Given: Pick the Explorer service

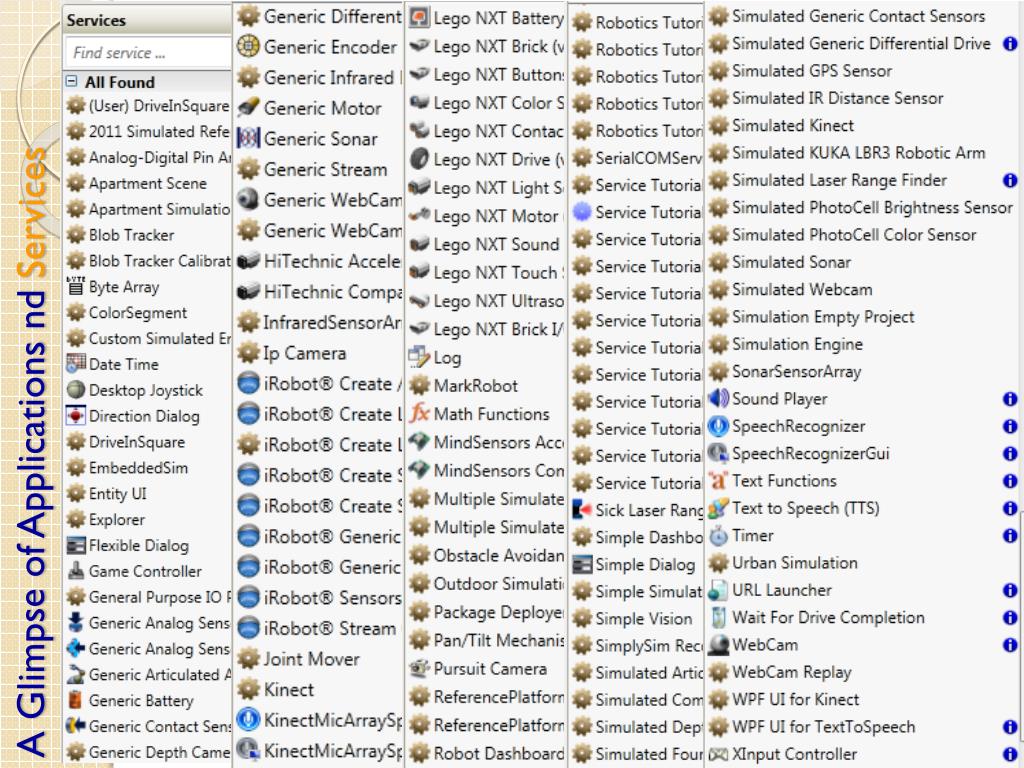Looking at the screenshot, I should (117, 520).
